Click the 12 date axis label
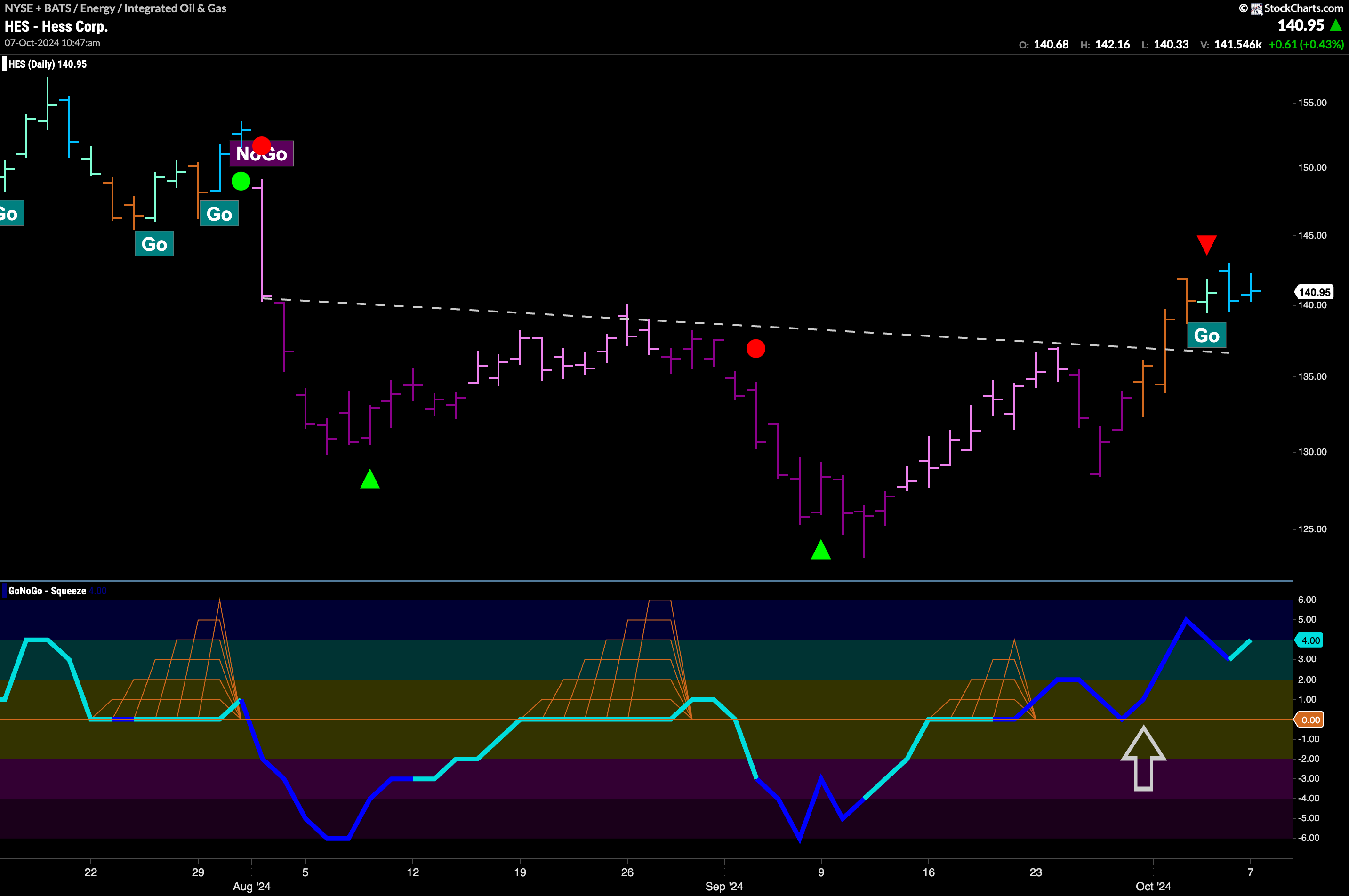This screenshot has height=896, width=1349. [413, 872]
